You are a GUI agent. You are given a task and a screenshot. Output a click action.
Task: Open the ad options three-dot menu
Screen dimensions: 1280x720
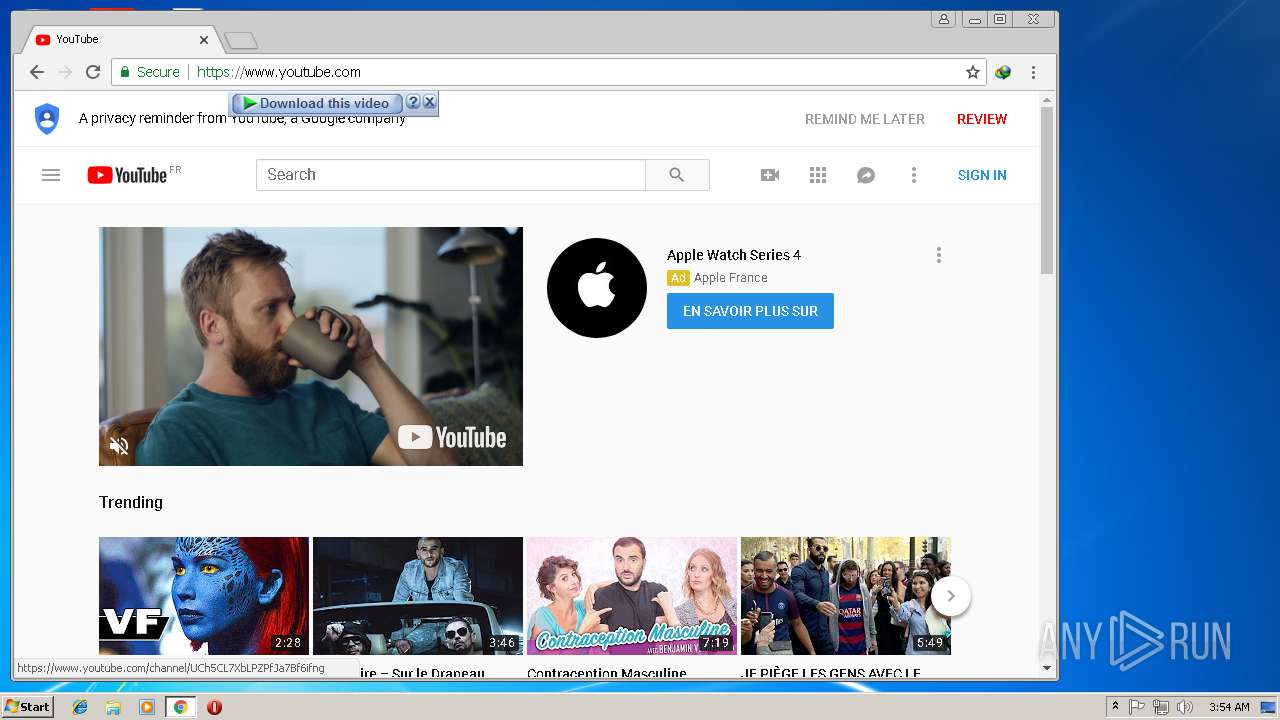(938, 255)
